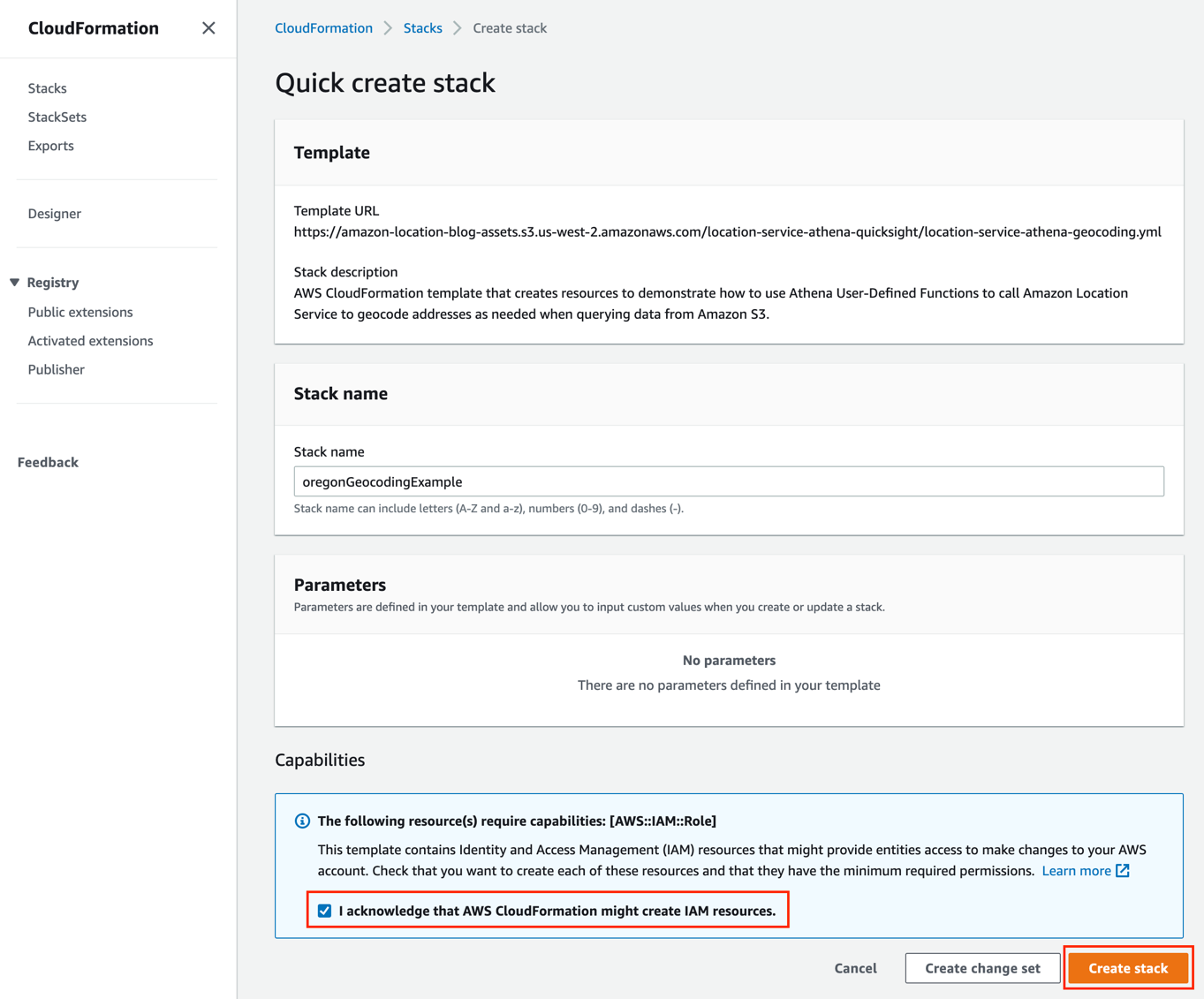Click the Learn more link

point(1076,870)
